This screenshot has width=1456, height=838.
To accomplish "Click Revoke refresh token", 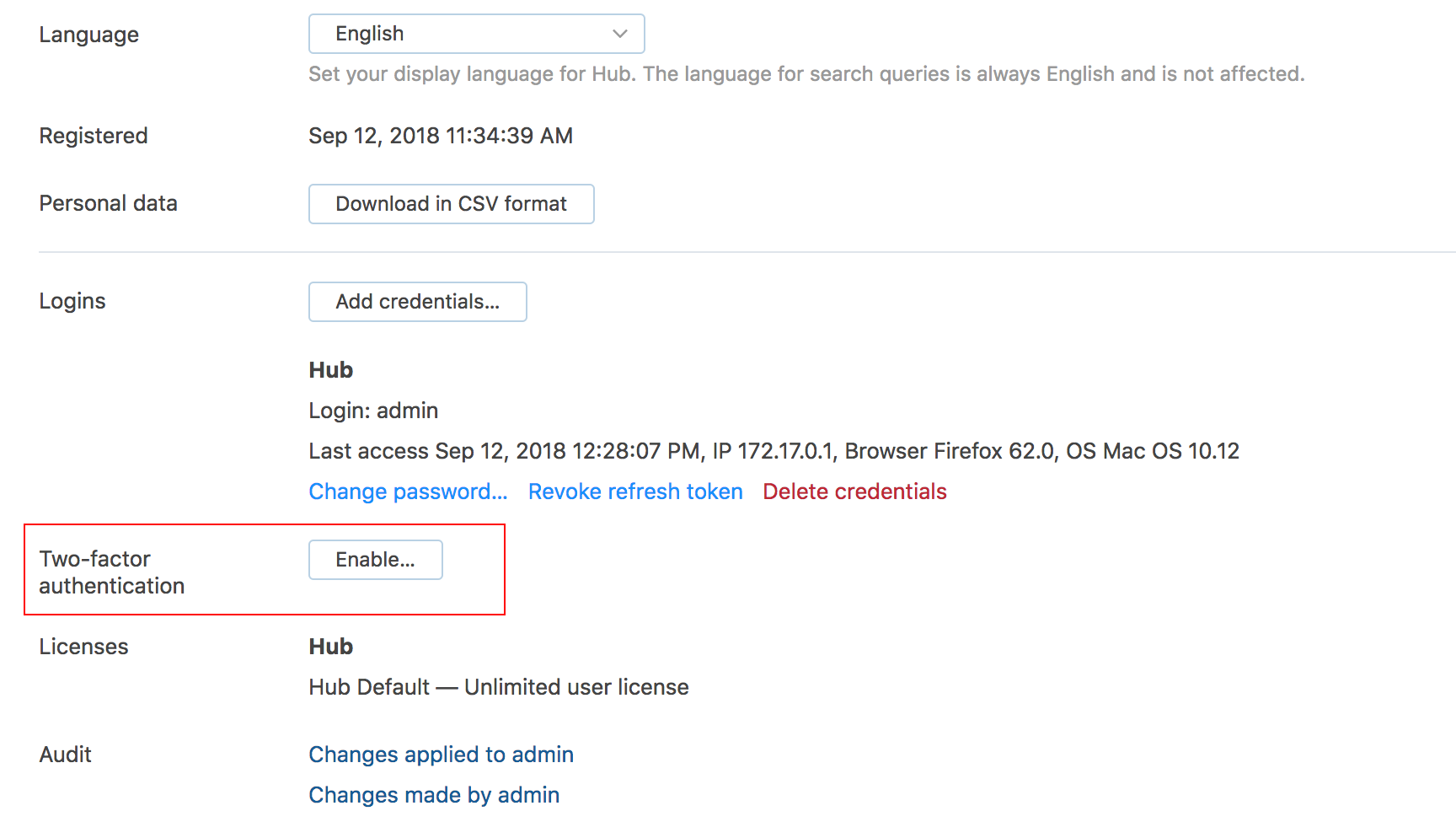I will [x=635, y=492].
